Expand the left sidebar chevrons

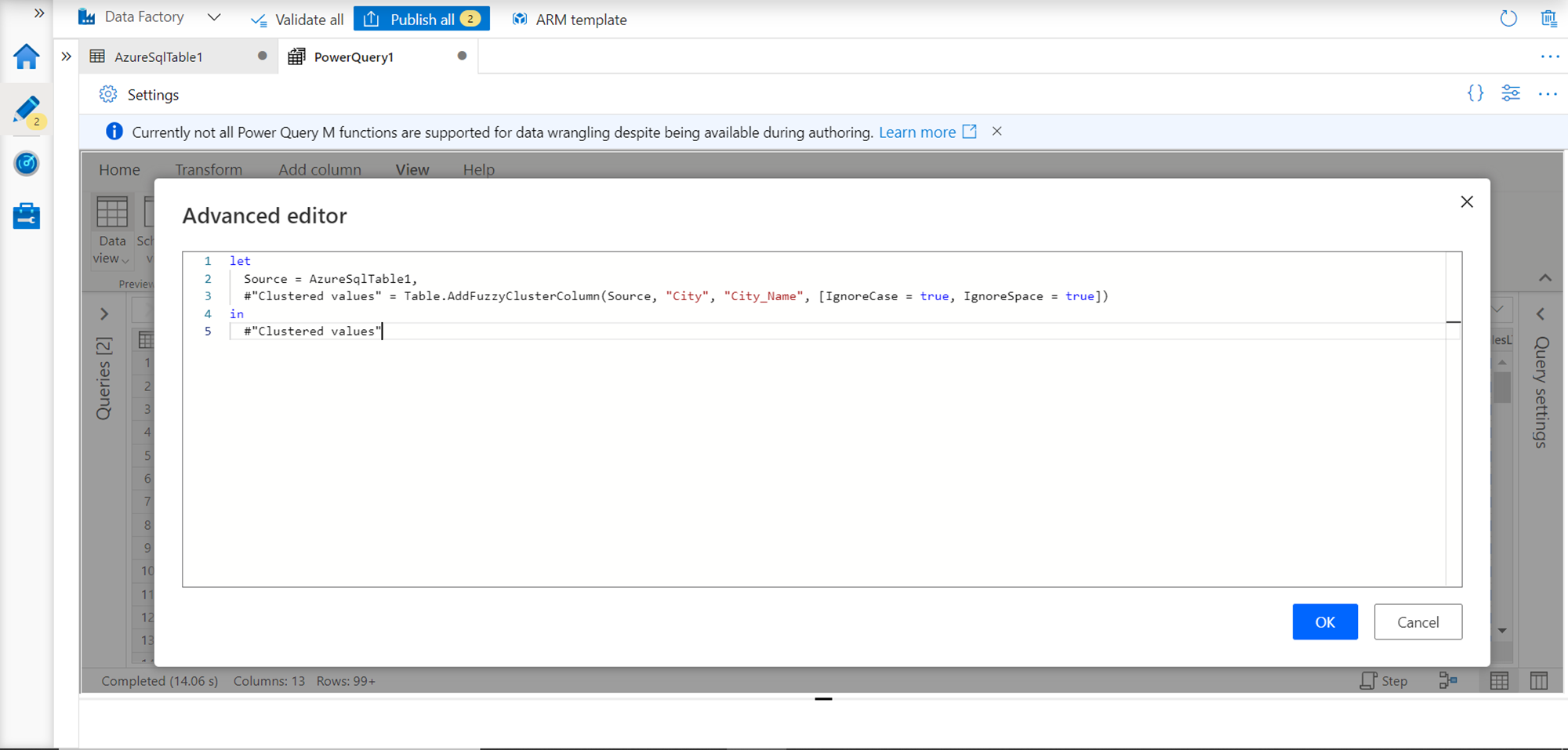pos(38,13)
